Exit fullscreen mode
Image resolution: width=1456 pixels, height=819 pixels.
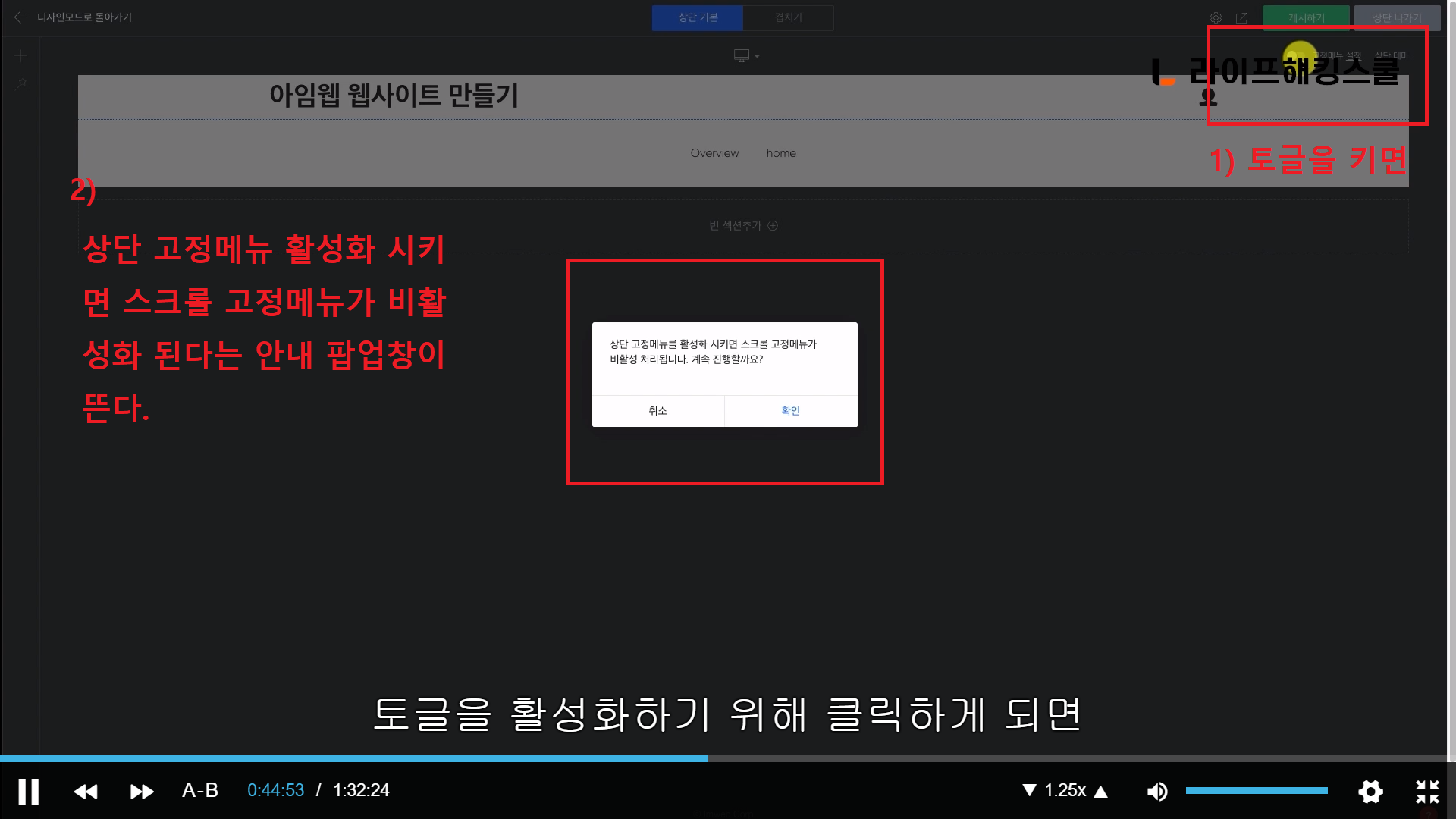click(1427, 792)
